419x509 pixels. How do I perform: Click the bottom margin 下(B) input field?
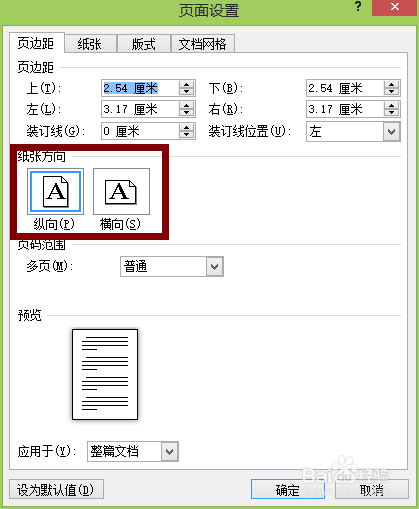tap(345, 88)
